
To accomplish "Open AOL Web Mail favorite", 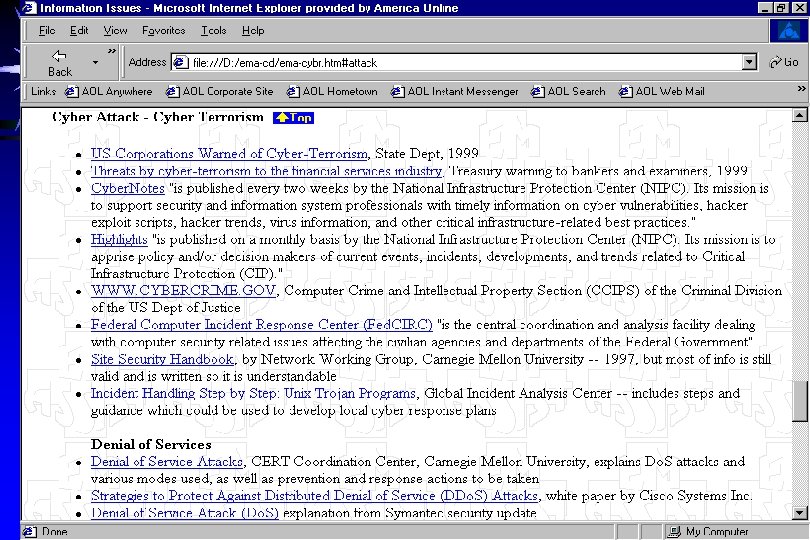I will 662,91.
